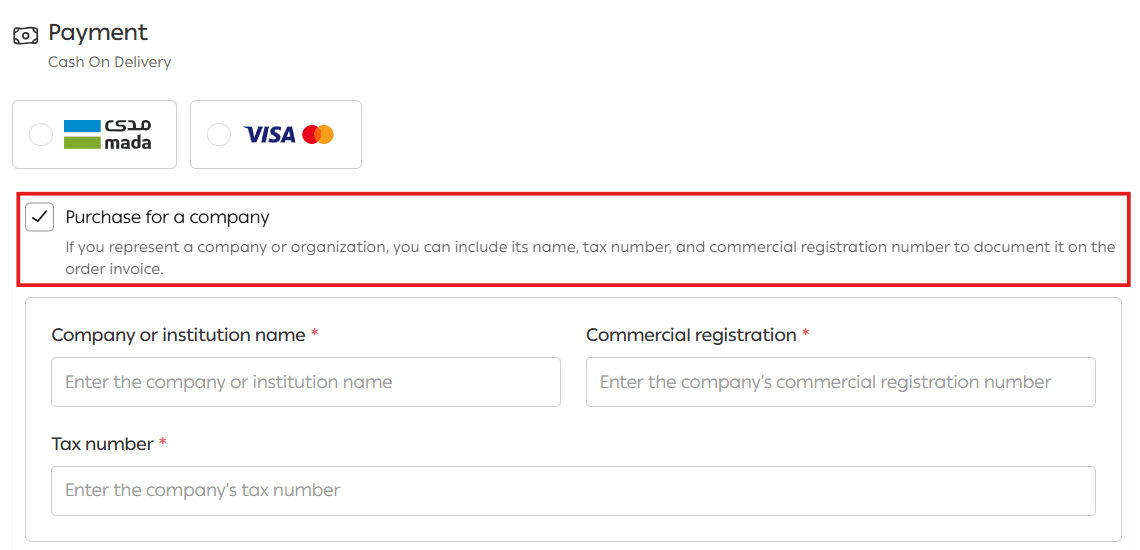The image size is (1140, 550).
Task: Click the VISA logo
Action: [x=270, y=134]
